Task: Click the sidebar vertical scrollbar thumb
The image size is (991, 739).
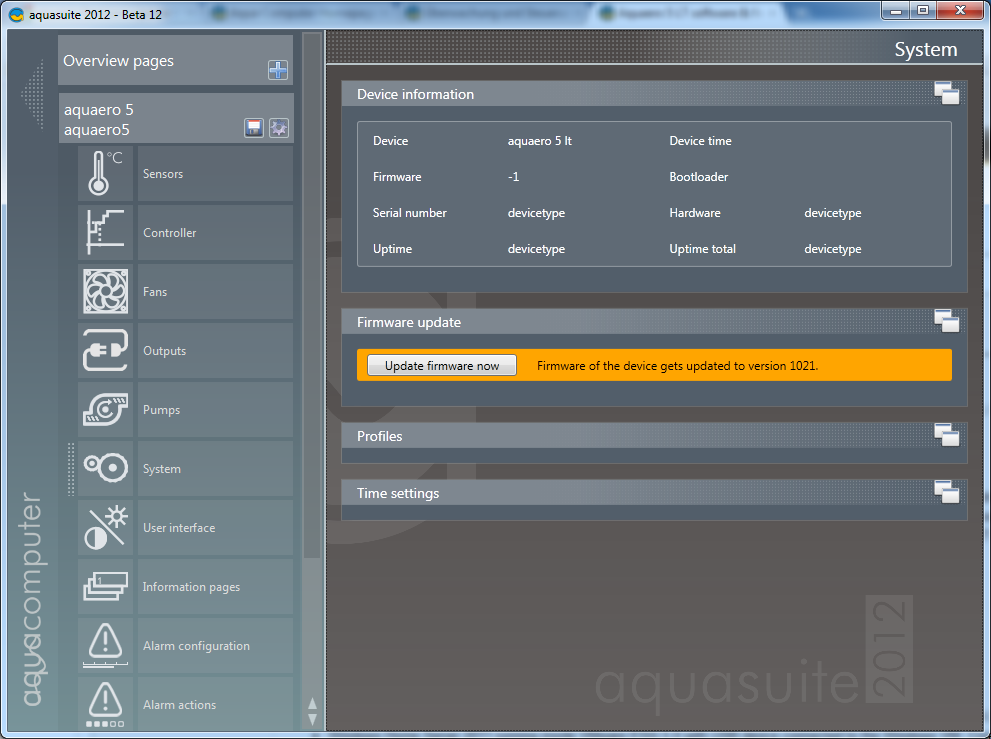Action: coord(312,296)
